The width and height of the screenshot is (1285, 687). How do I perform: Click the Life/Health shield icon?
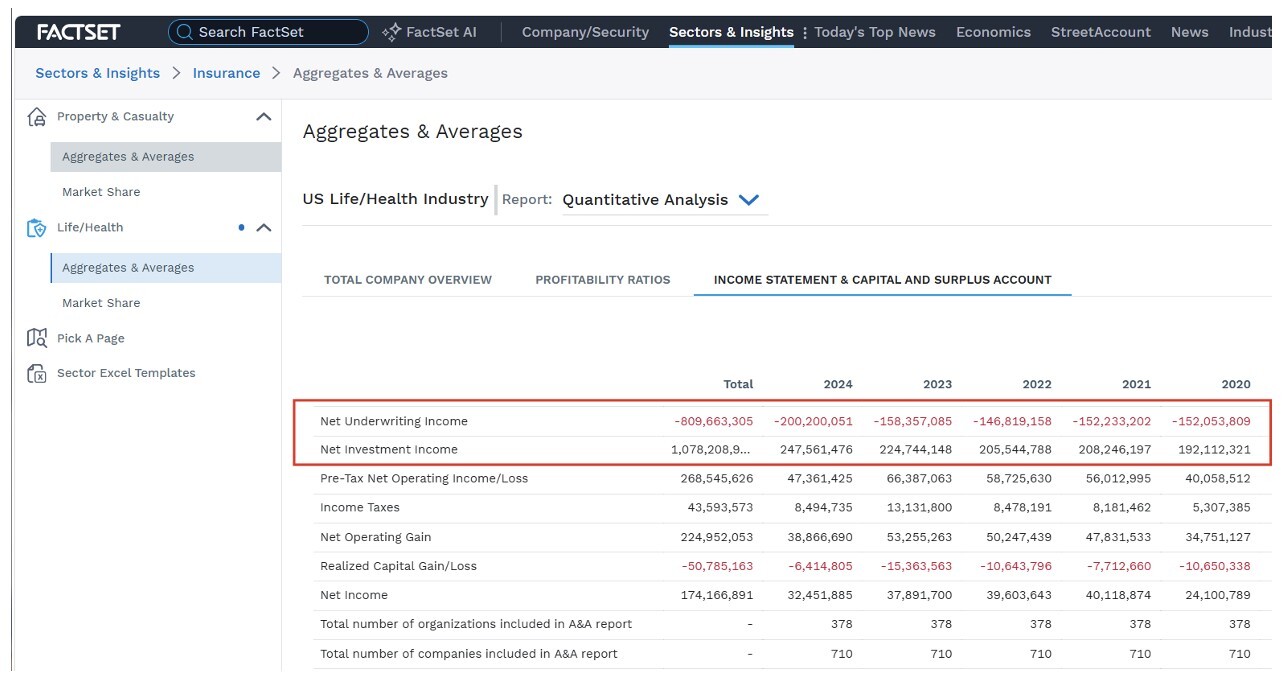(37, 228)
